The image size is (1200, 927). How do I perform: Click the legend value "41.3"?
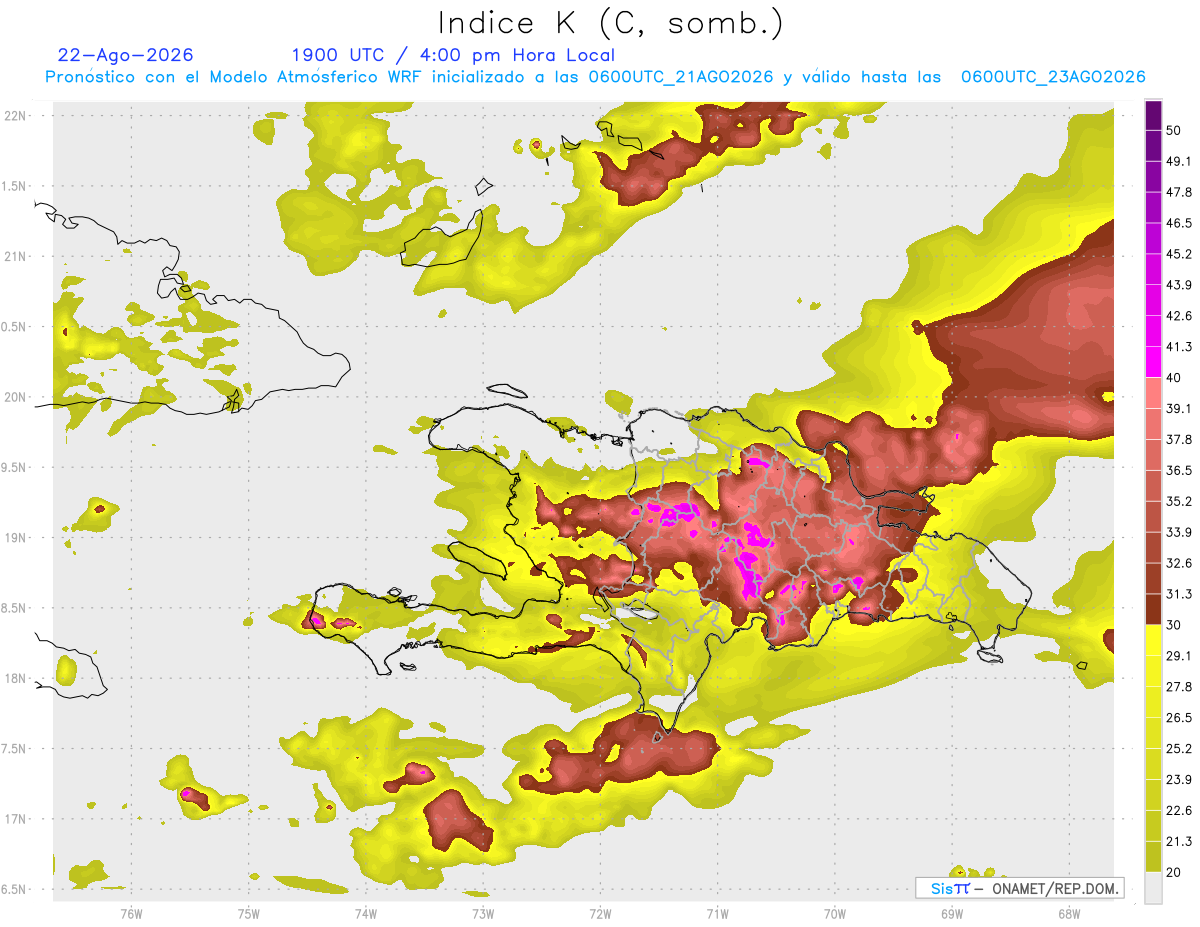(x=1179, y=347)
